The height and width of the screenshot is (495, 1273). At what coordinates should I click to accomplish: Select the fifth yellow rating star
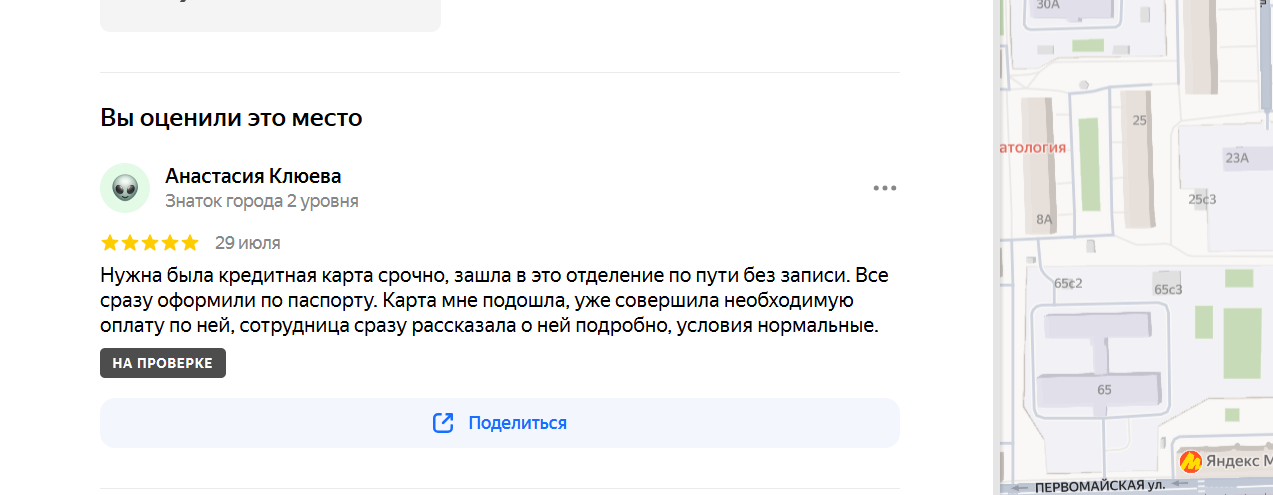[190, 243]
